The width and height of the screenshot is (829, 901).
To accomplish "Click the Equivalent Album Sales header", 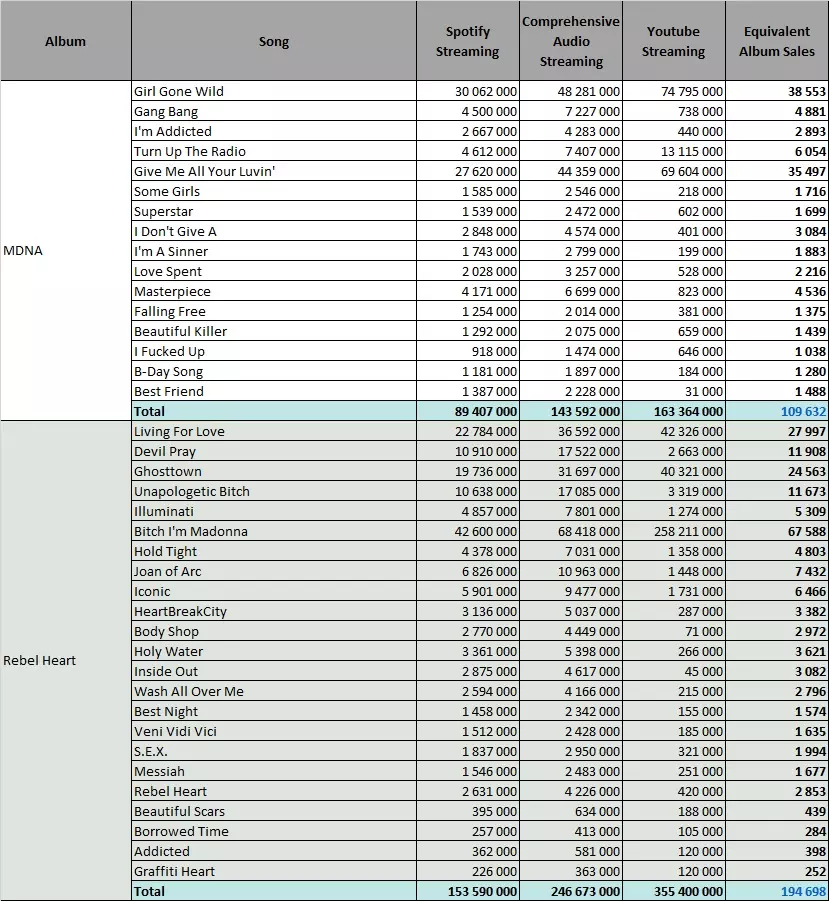I will coord(777,41).
